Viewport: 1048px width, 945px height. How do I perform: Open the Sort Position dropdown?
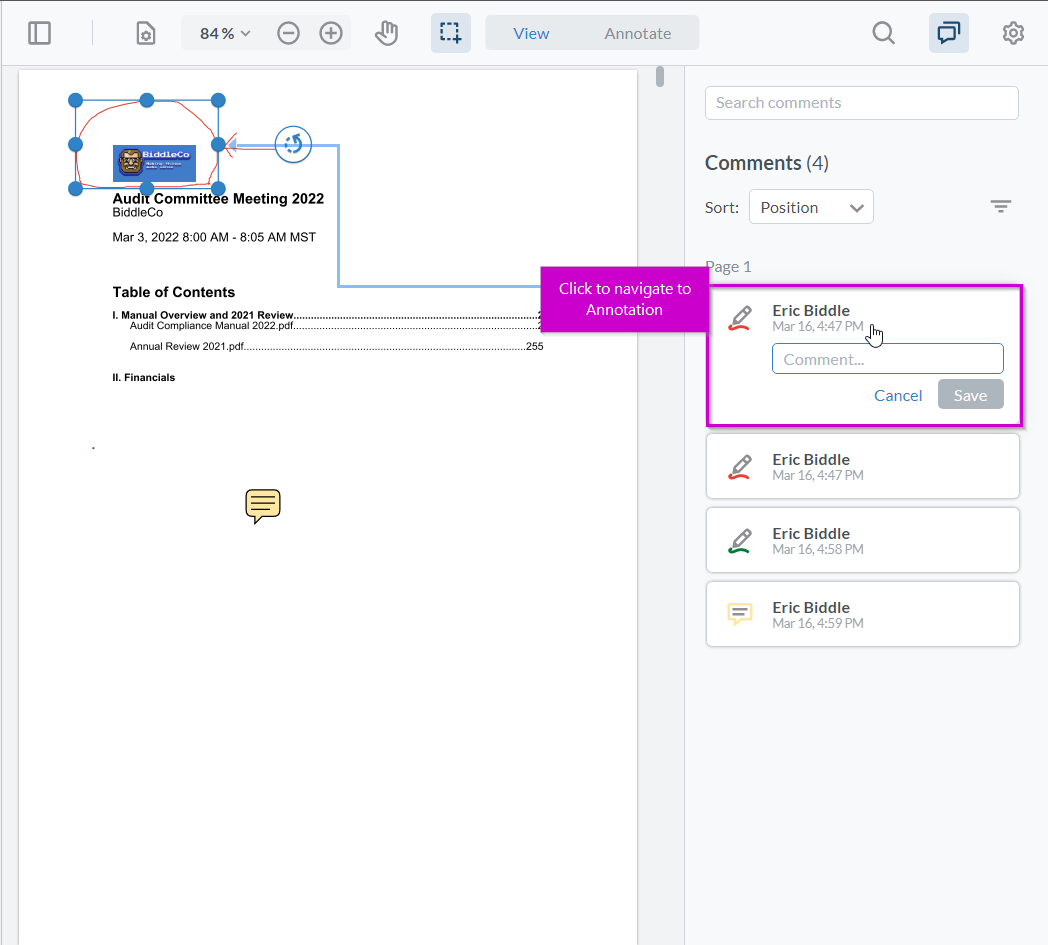[x=811, y=207]
